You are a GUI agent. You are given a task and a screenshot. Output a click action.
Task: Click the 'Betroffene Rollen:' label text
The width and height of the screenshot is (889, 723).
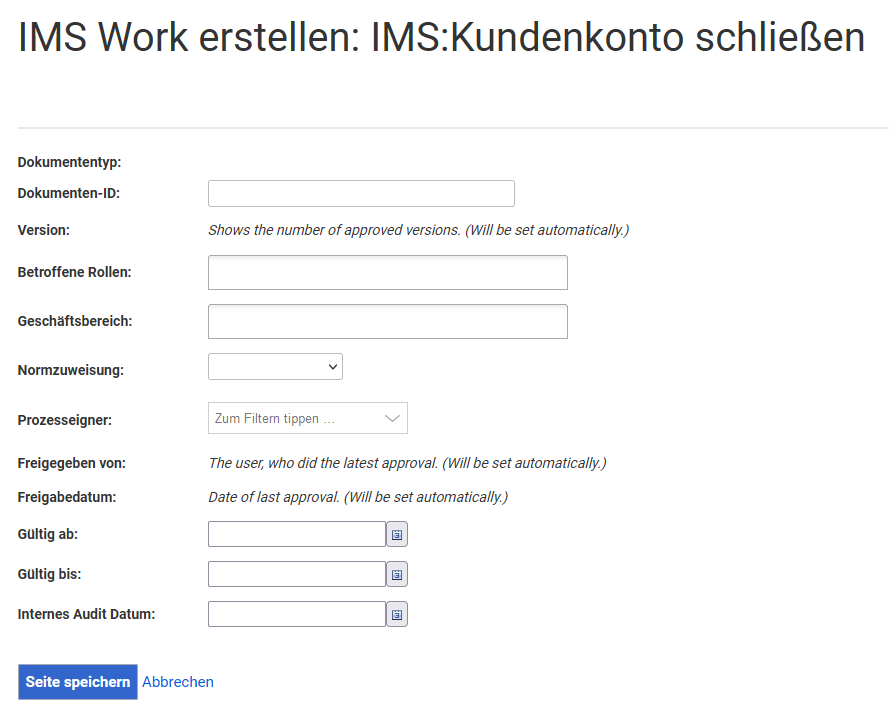(75, 272)
